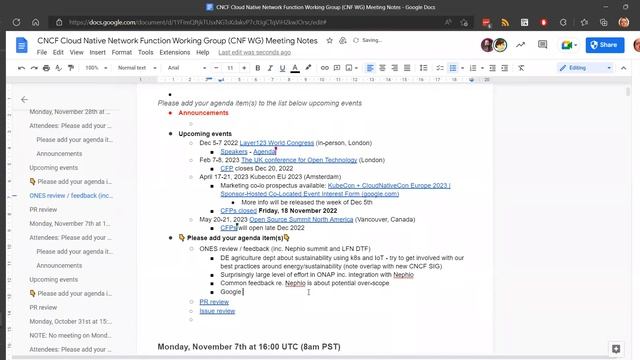Open the Editing mode dropdown

tap(586, 68)
